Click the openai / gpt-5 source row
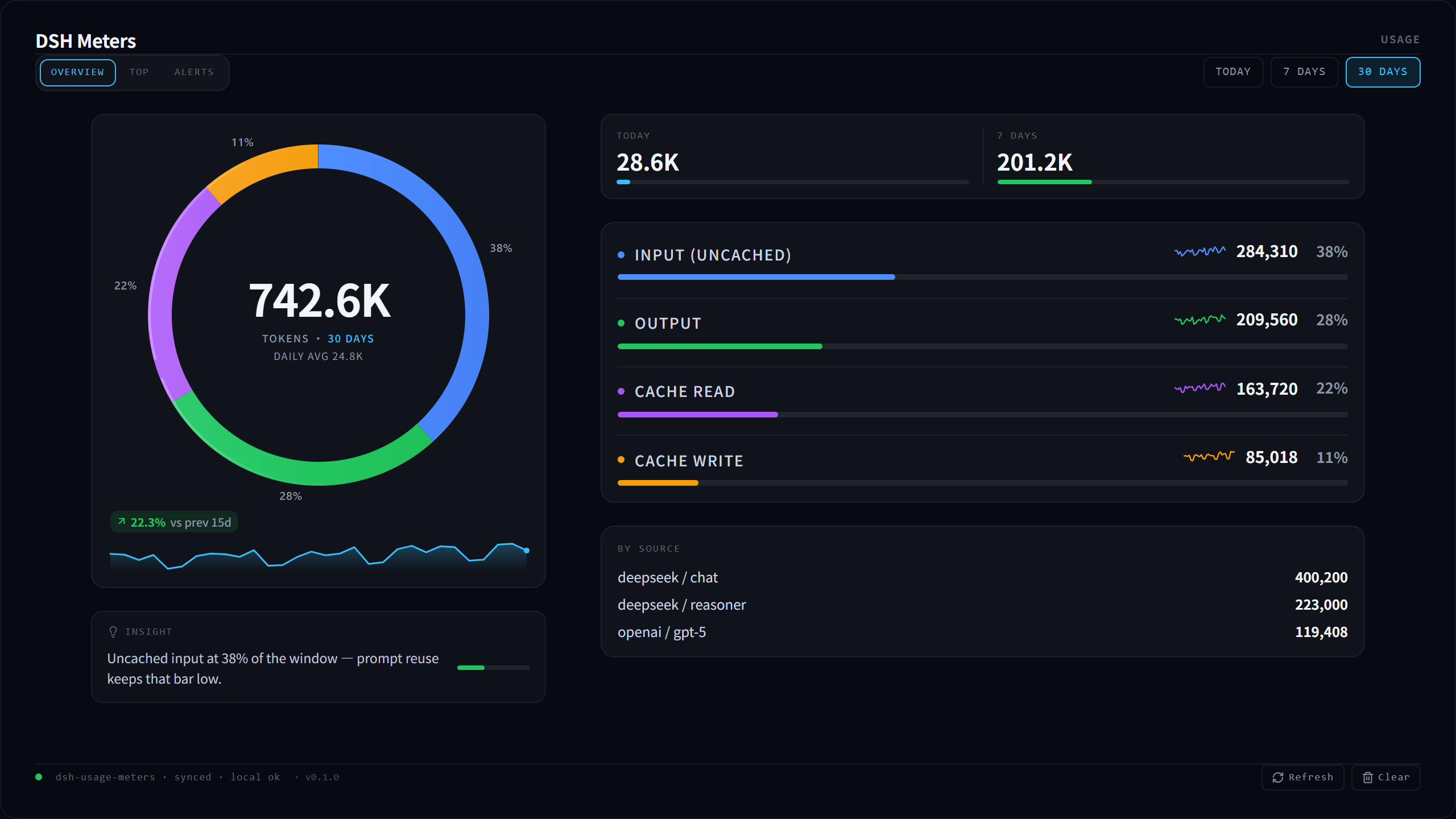 (x=982, y=632)
